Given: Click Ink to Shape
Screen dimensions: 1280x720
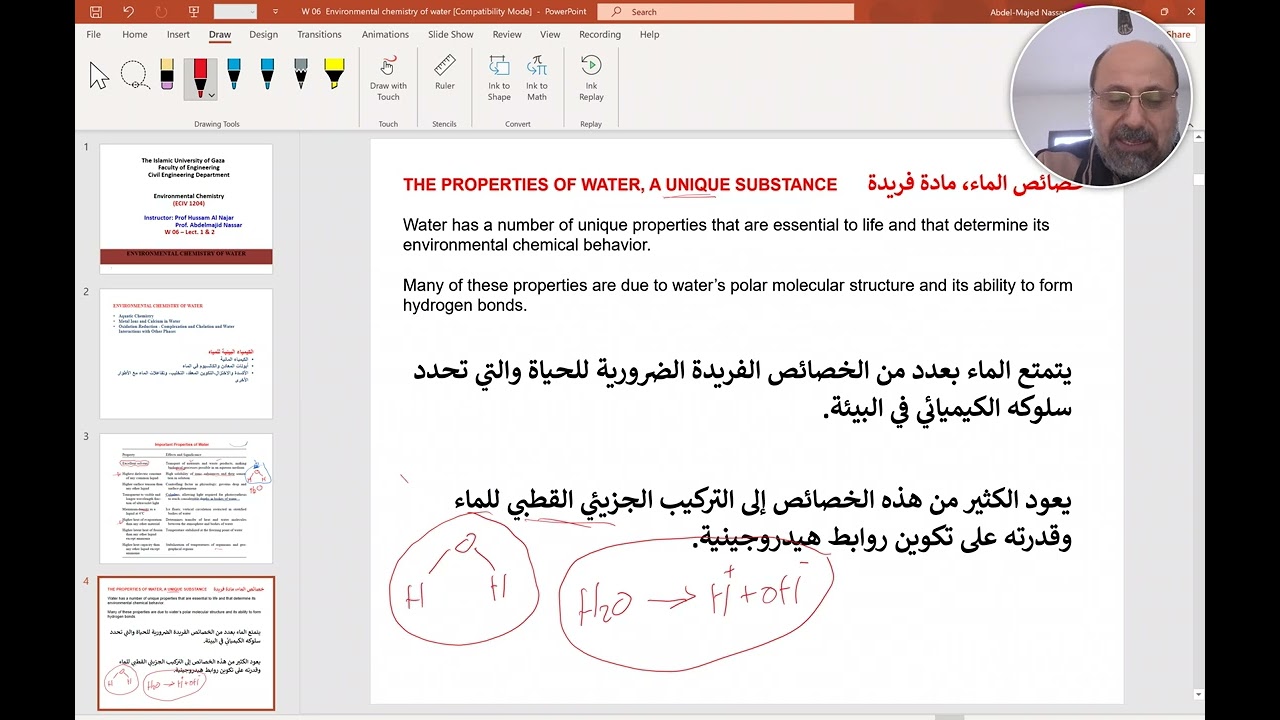Looking at the screenshot, I should point(499,78).
